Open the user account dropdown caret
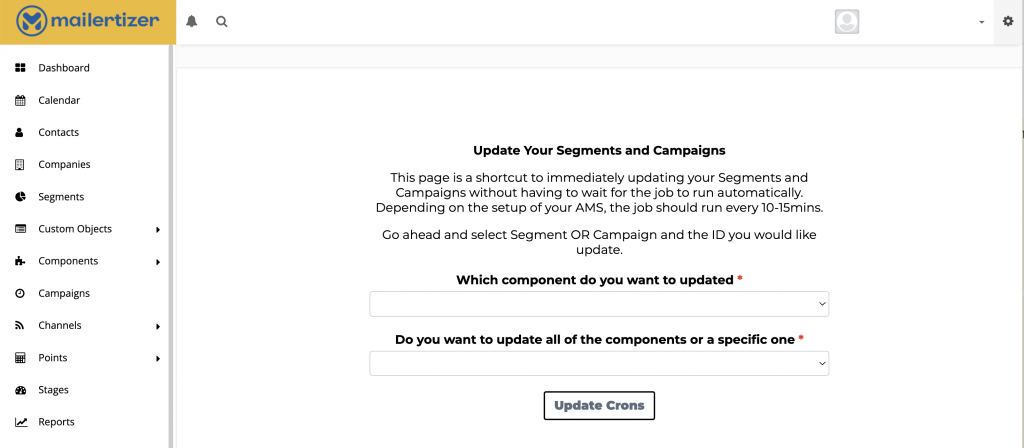 (x=981, y=22)
